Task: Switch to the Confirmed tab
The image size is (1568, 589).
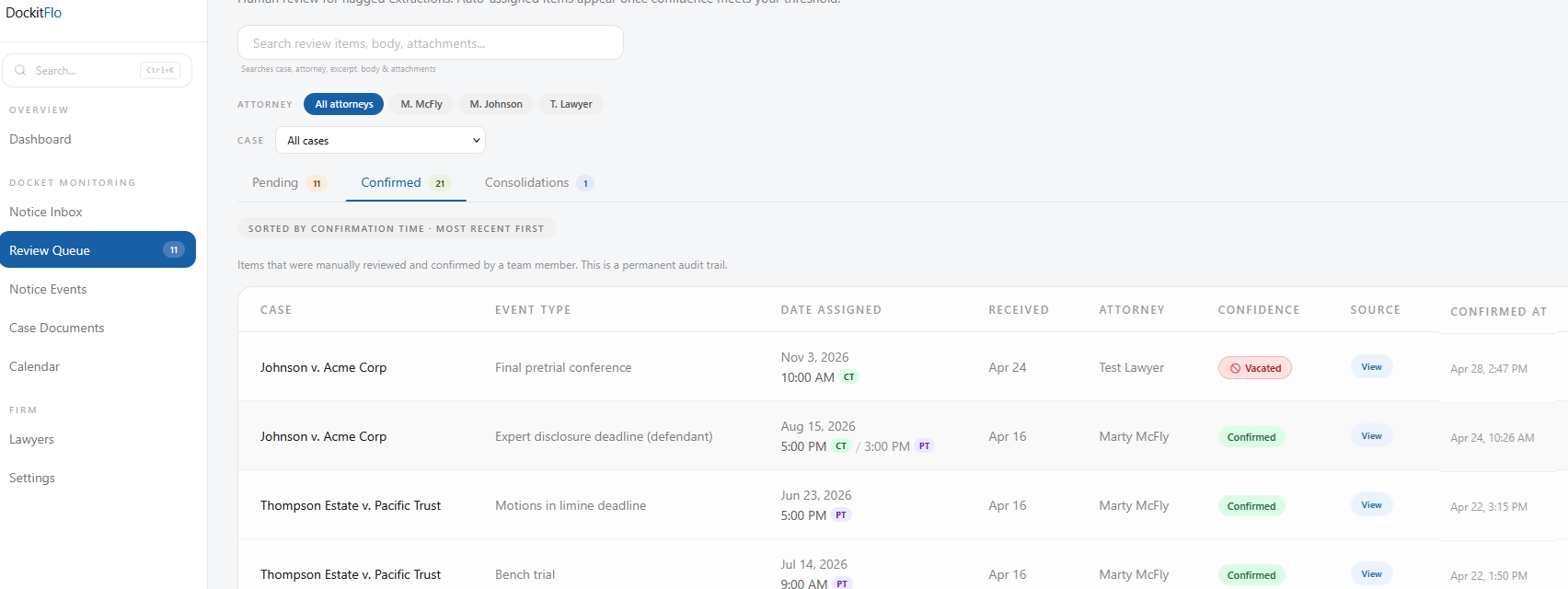Action: [x=406, y=183]
